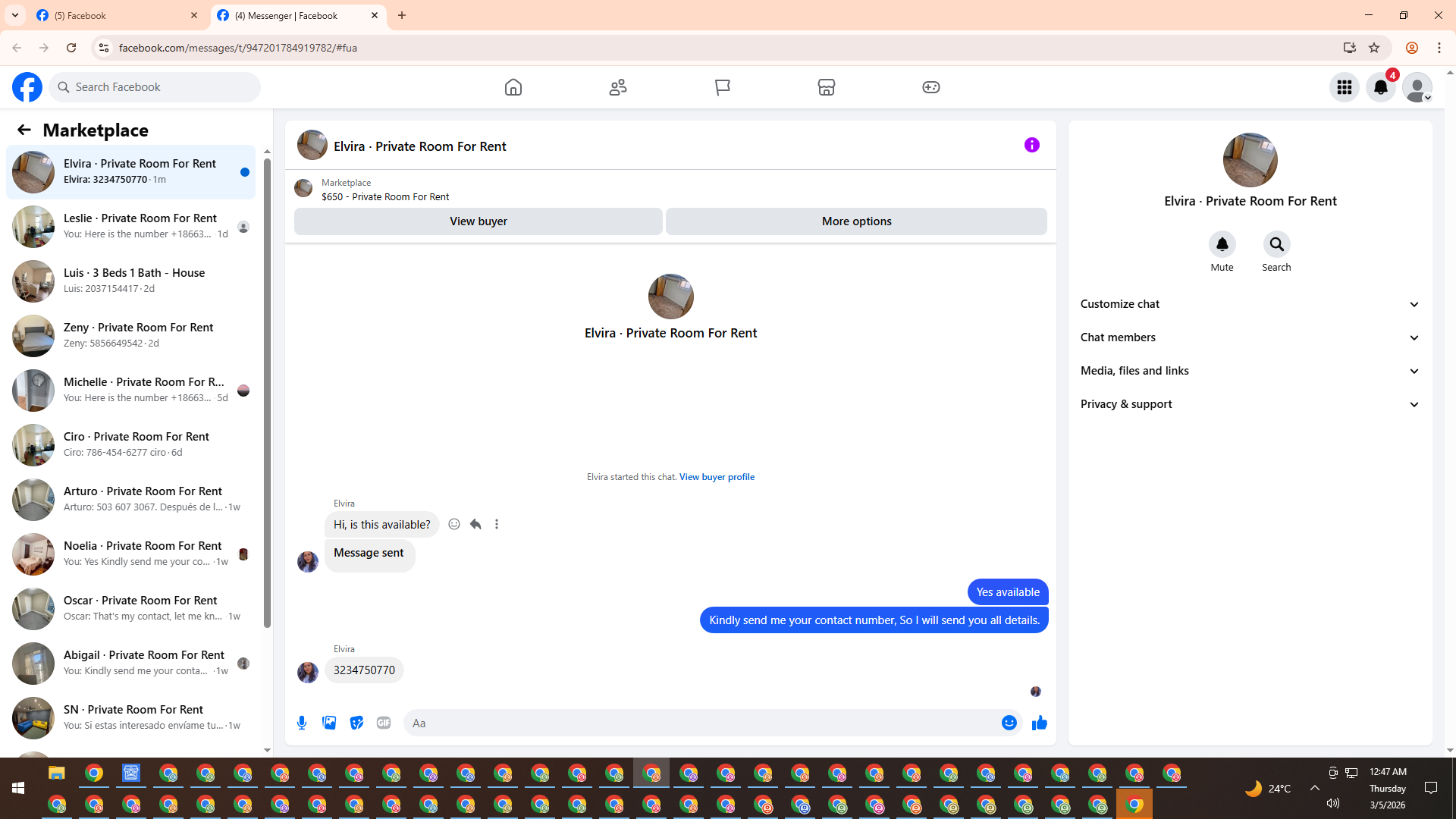The width and height of the screenshot is (1456, 819).
Task: Choose a sticker for the message
Action: coord(356,723)
